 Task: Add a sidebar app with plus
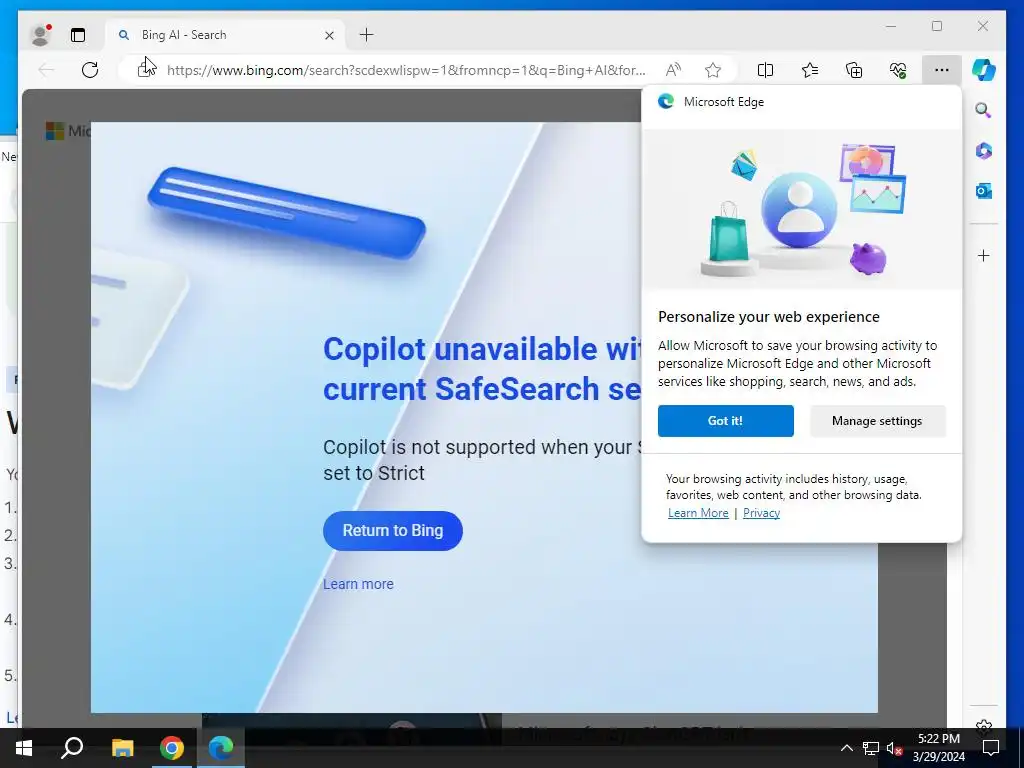click(x=984, y=255)
